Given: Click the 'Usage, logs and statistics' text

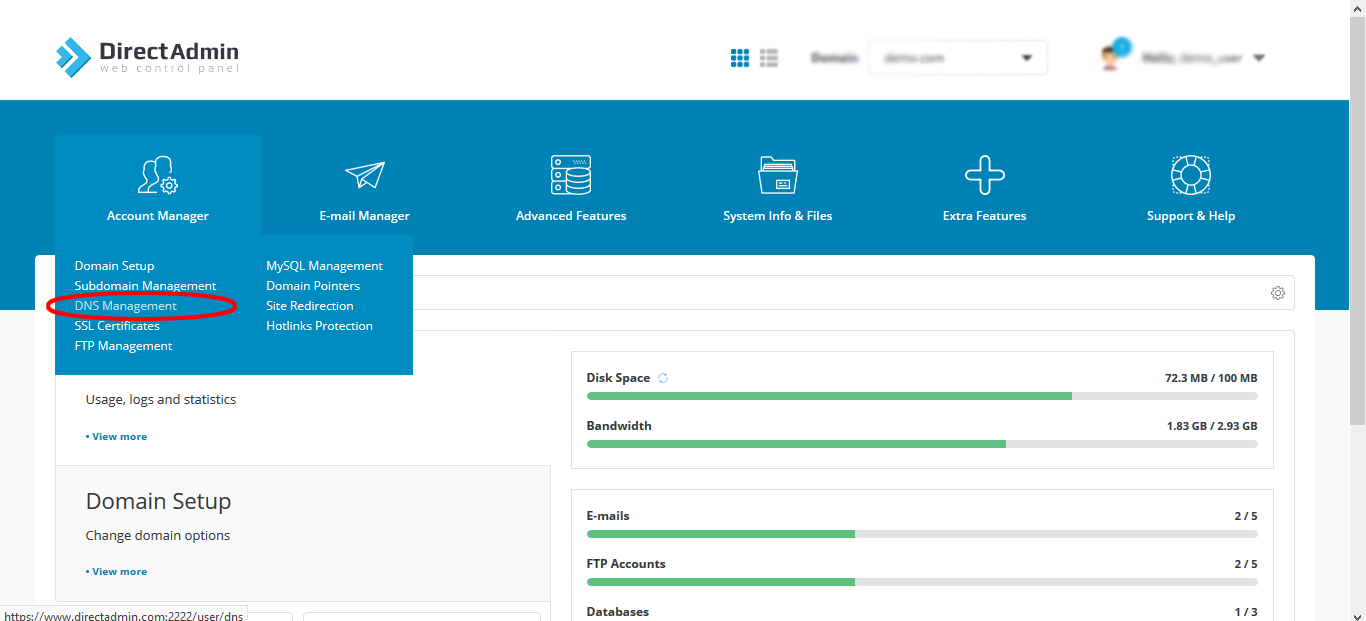Looking at the screenshot, I should point(161,399).
